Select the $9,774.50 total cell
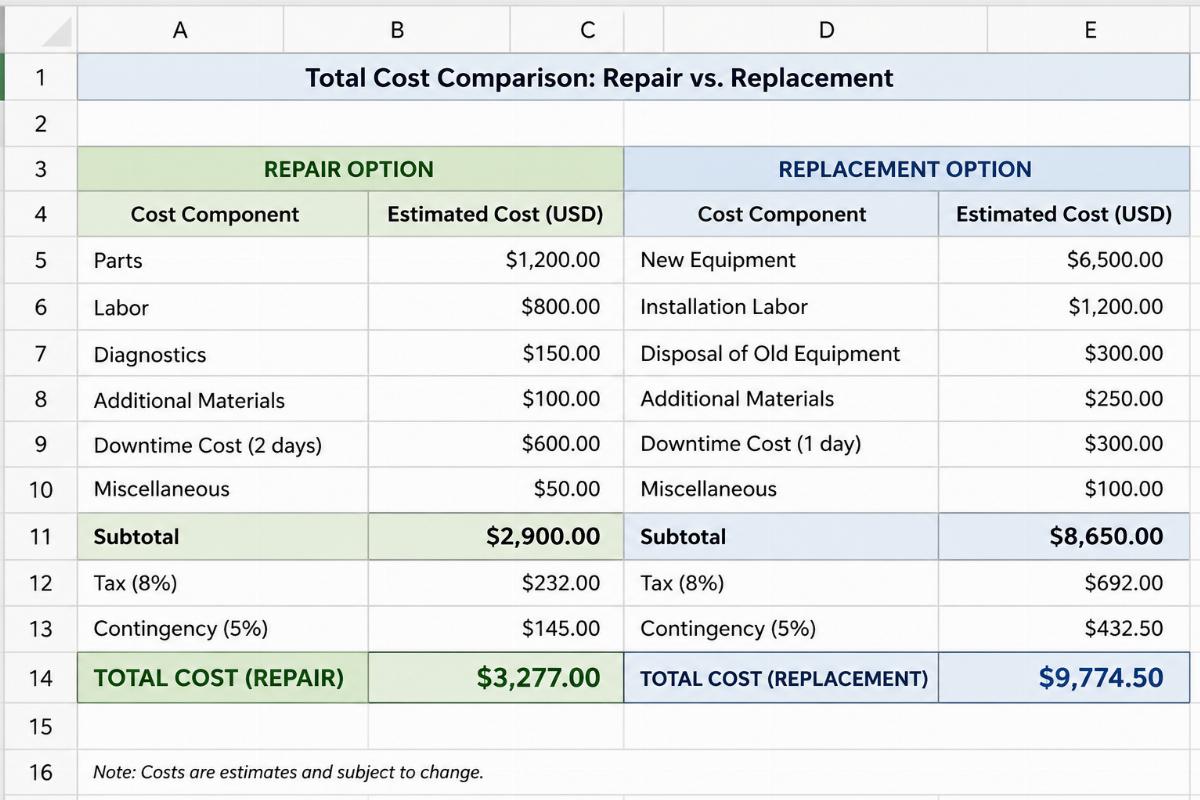This screenshot has height=800, width=1200. click(x=1064, y=678)
